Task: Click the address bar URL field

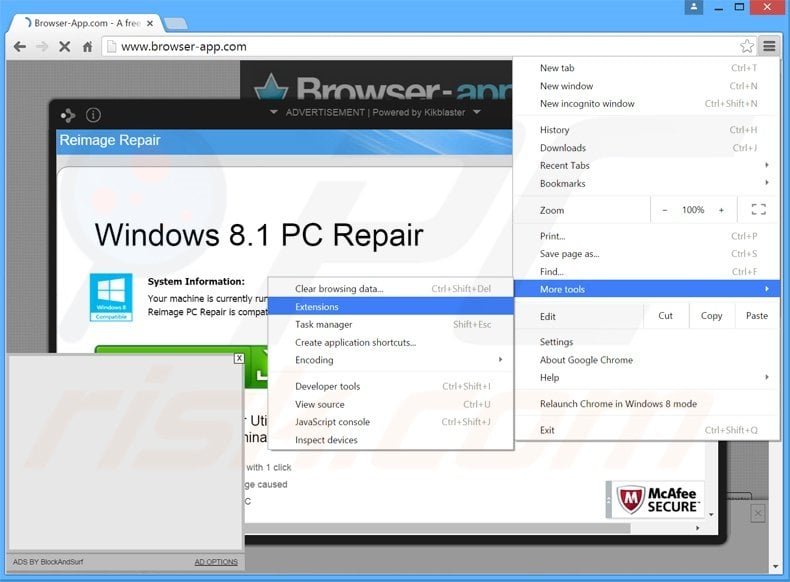Action: [x=421, y=47]
